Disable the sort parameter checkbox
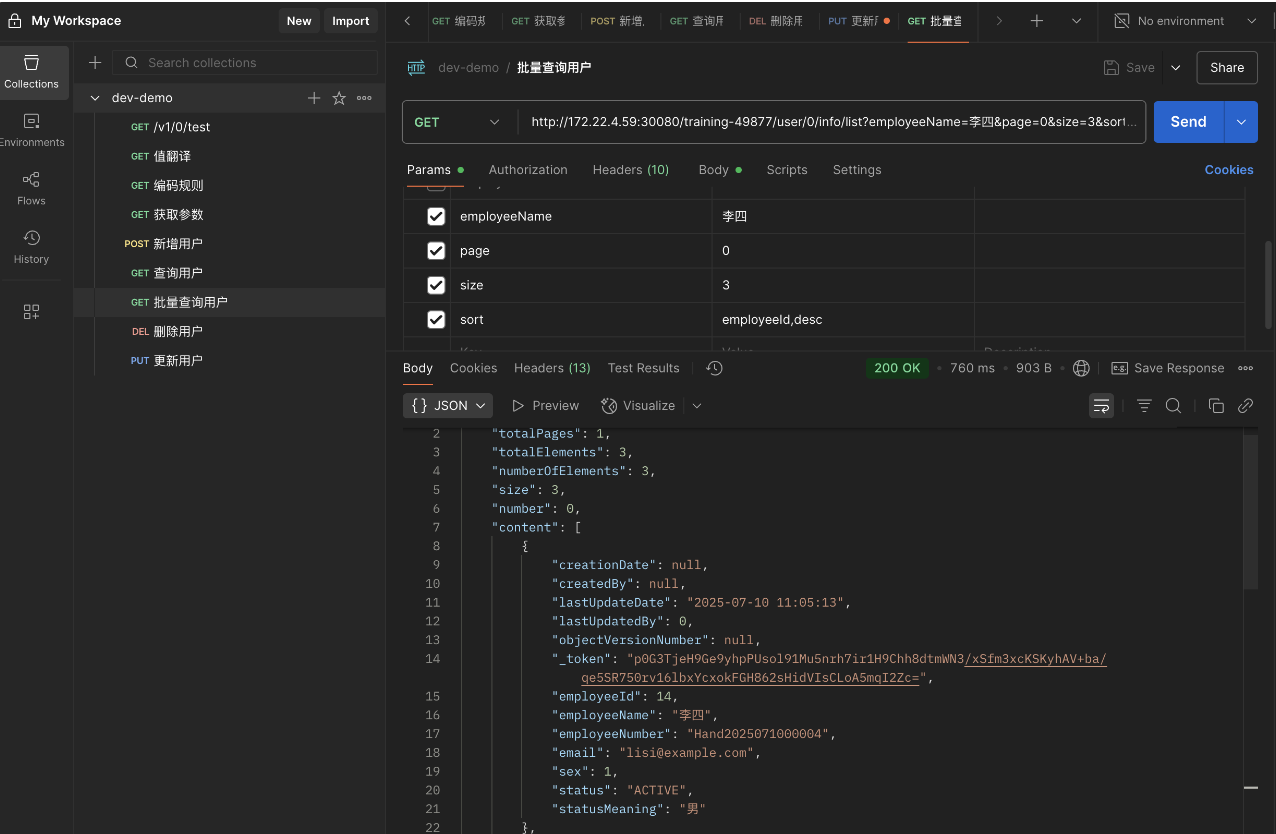Viewport: 1276px width, 834px height. (x=436, y=320)
